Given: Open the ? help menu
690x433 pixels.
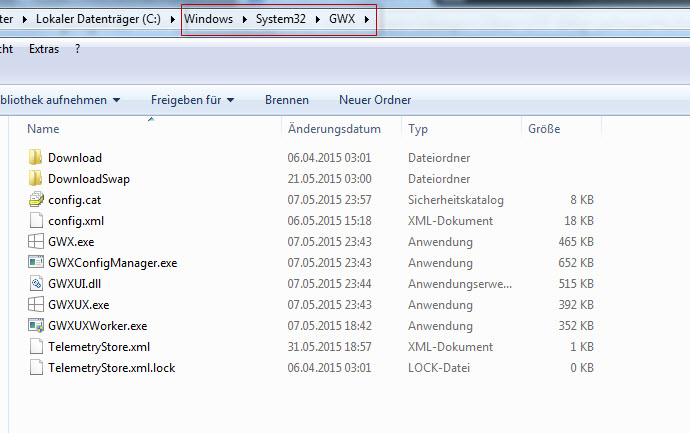Looking at the screenshot, I should [78, 49].
